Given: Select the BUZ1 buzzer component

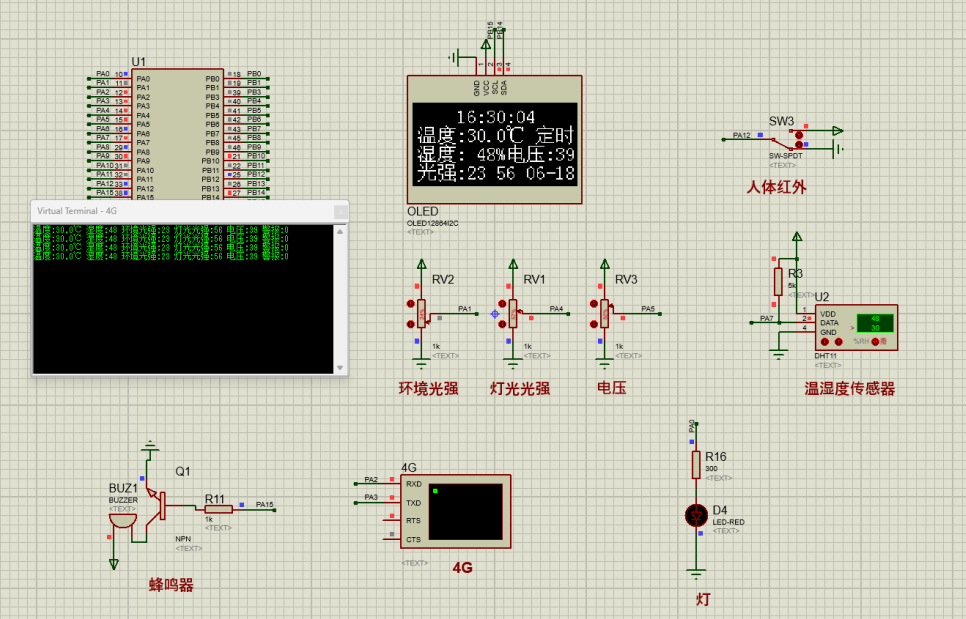Looking at the screenshot, I should (x=123, y=516).
